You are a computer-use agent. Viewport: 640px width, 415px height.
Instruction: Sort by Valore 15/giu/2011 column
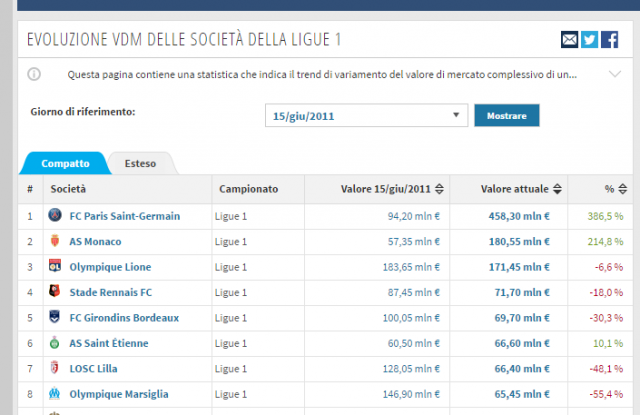click(386, 189)
